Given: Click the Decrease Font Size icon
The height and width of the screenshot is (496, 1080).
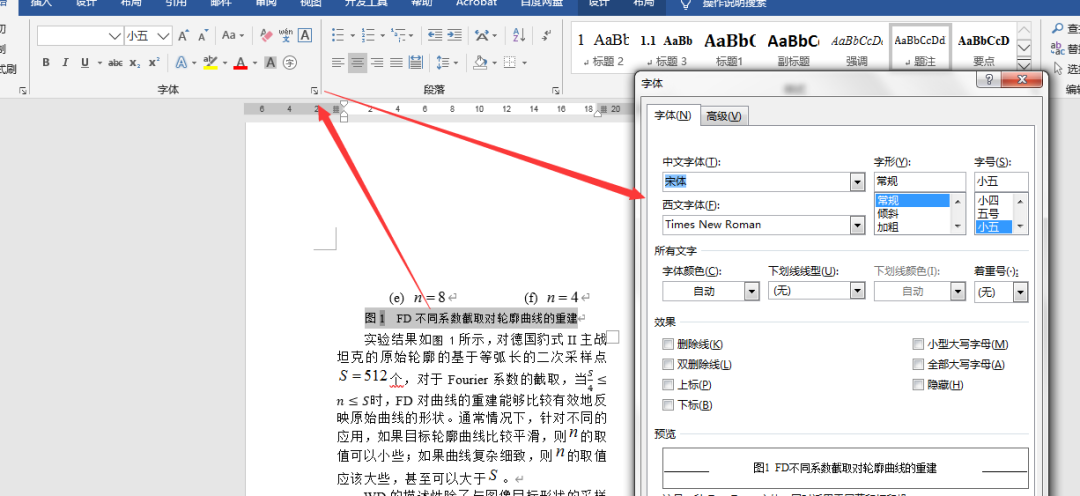Looking at the screenshot, I should tap(202, 36).
